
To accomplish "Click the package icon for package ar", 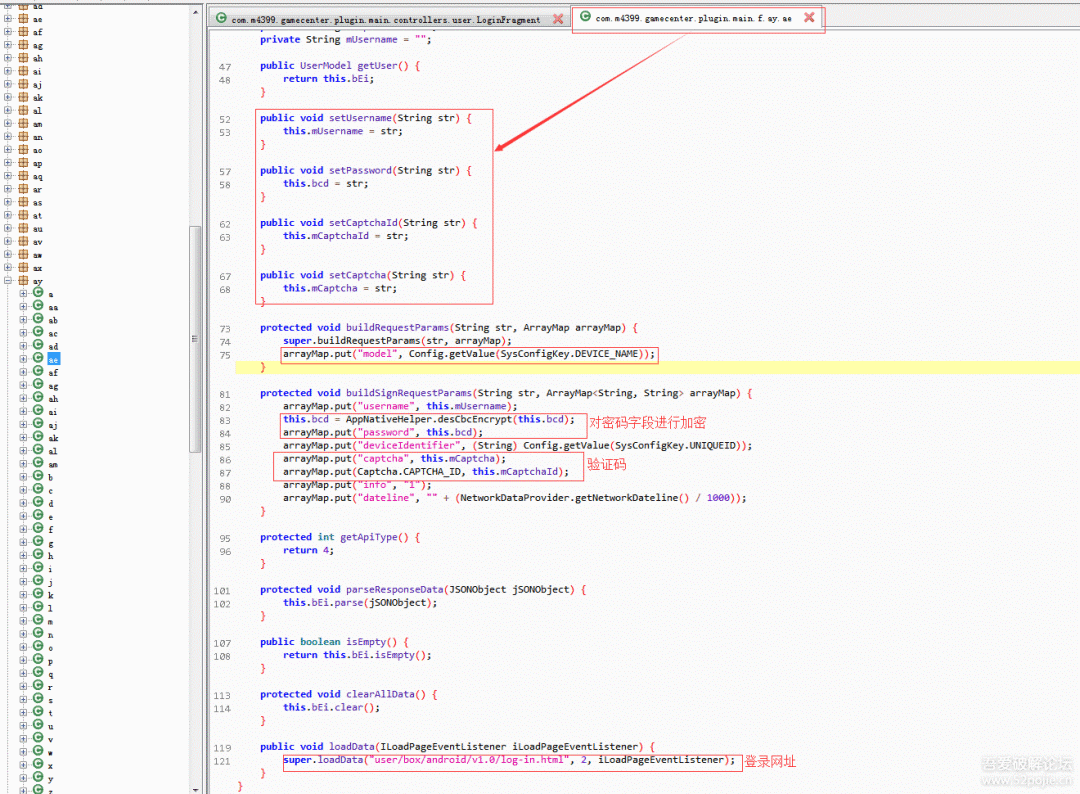I will (23, 189).
